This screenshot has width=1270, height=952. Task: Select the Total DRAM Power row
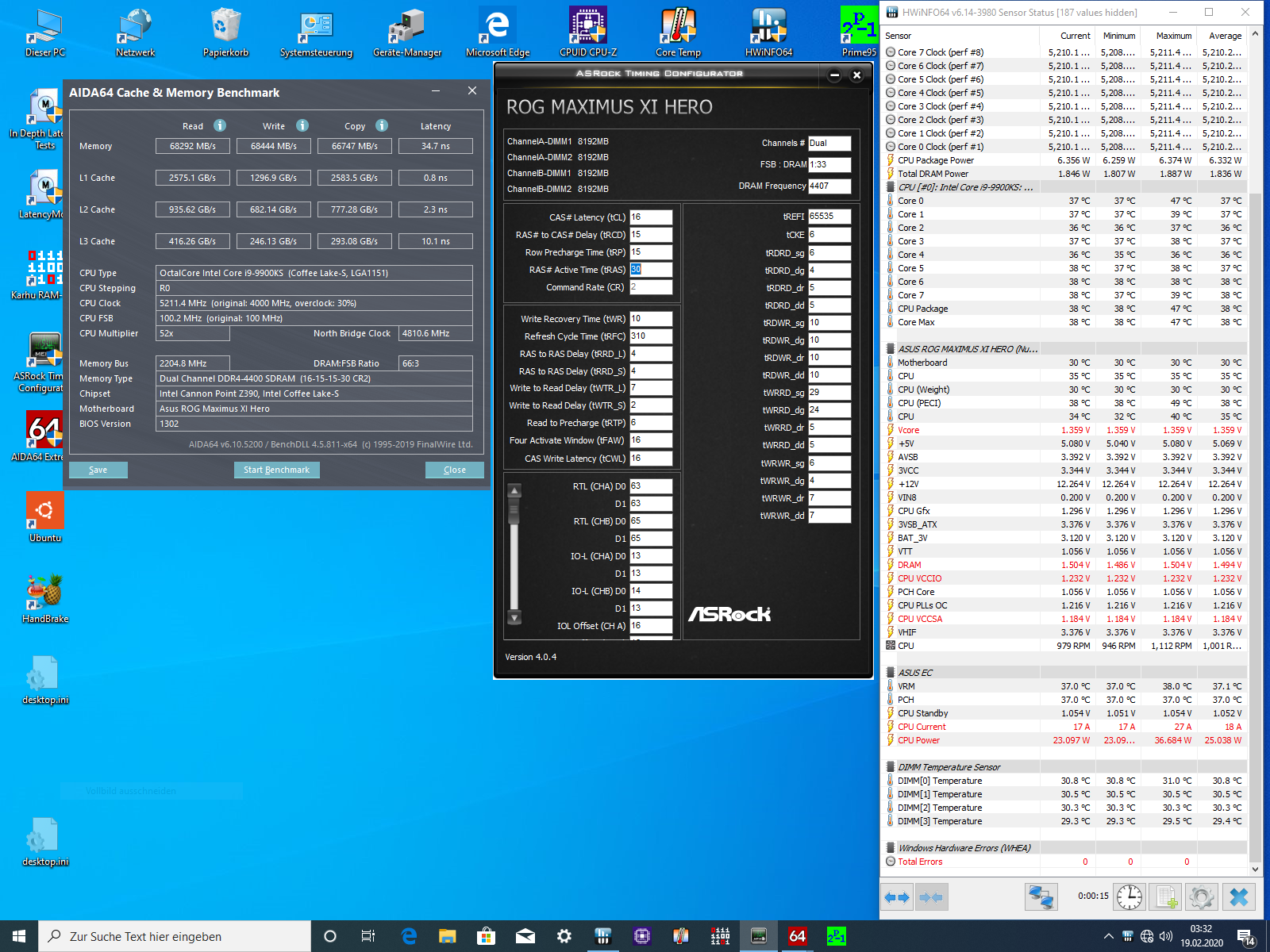pyautogui.click(x=1064, y=174)
